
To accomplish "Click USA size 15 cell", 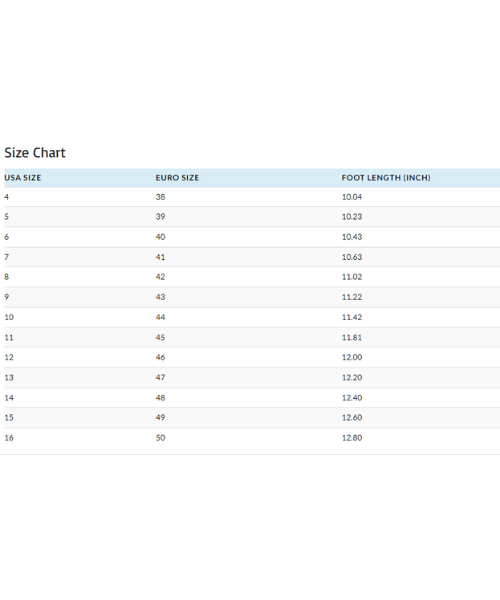I will [9, 417].
